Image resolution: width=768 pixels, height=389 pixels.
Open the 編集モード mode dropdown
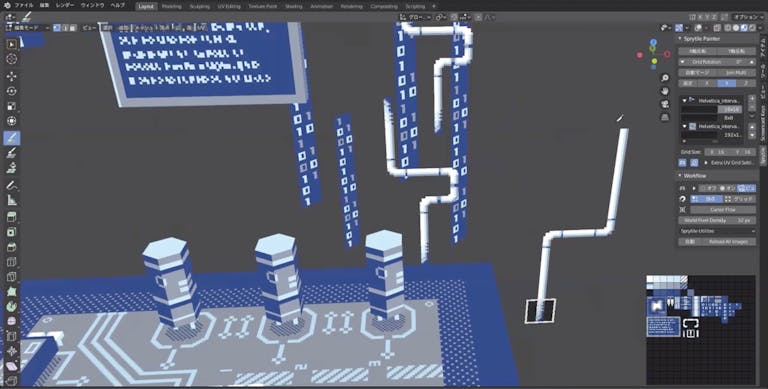coord(27,28)
